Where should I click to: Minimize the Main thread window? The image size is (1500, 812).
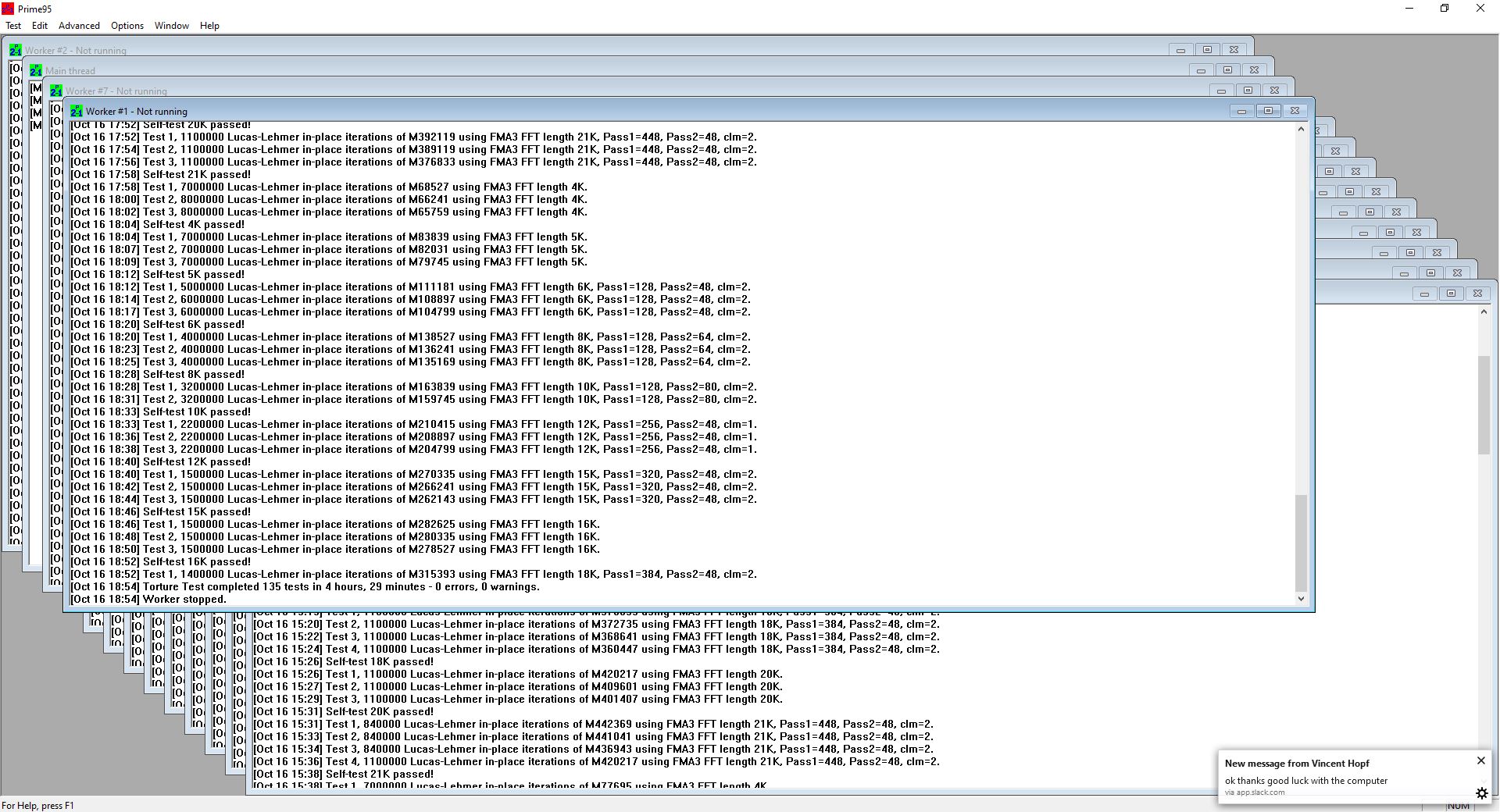coord(1201,70)
